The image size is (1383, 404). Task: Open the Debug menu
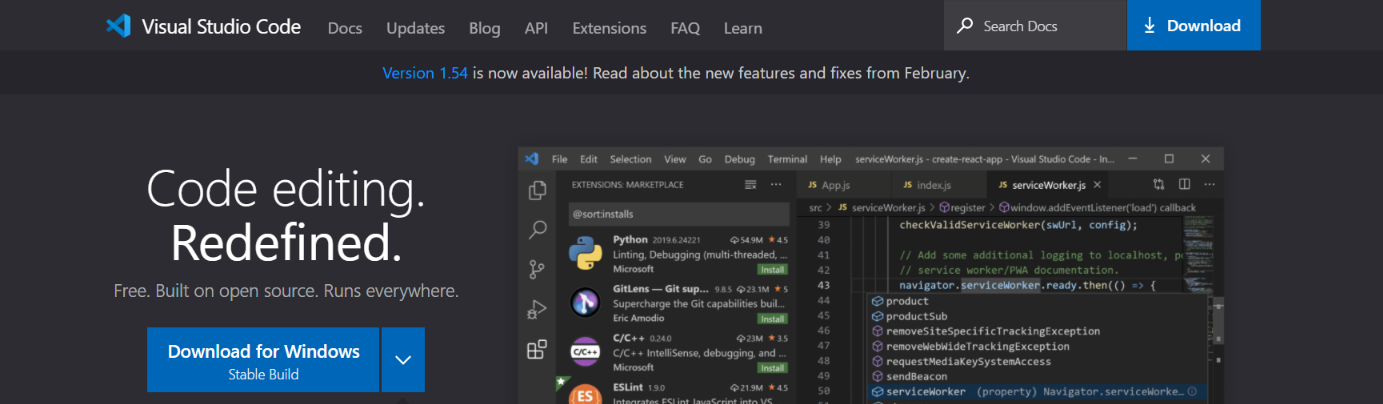(740, 159)
